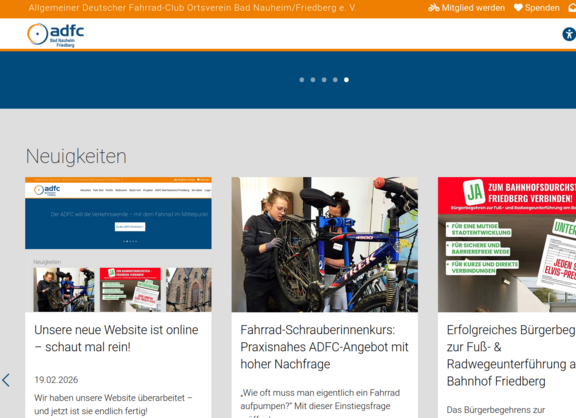The height and width of the screenshot is (418, 576).
Task: Click the previous news arrow chevron
Action: point(6,380)
